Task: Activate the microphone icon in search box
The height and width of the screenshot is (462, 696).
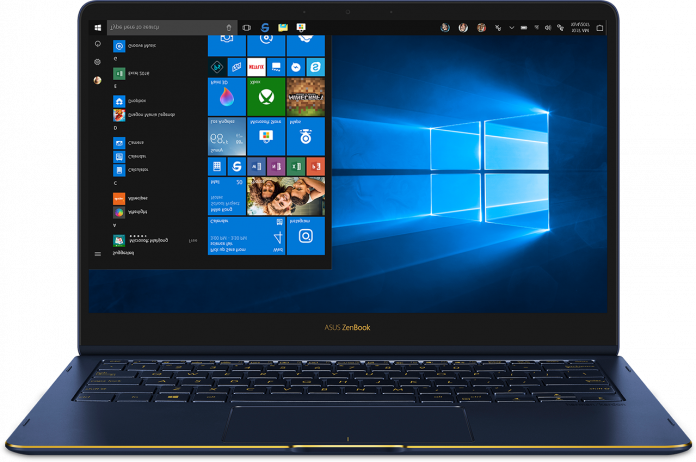Action: pyautogui.click(x=229, y=28)
